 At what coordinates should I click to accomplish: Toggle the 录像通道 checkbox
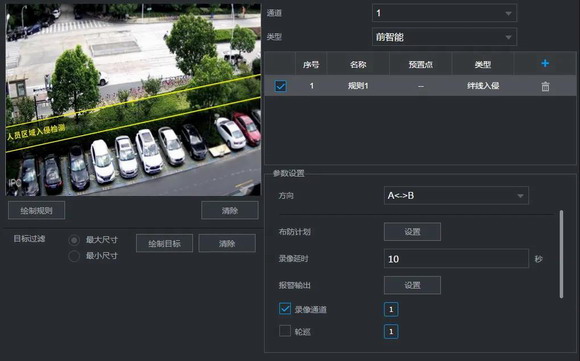point(285,308)
